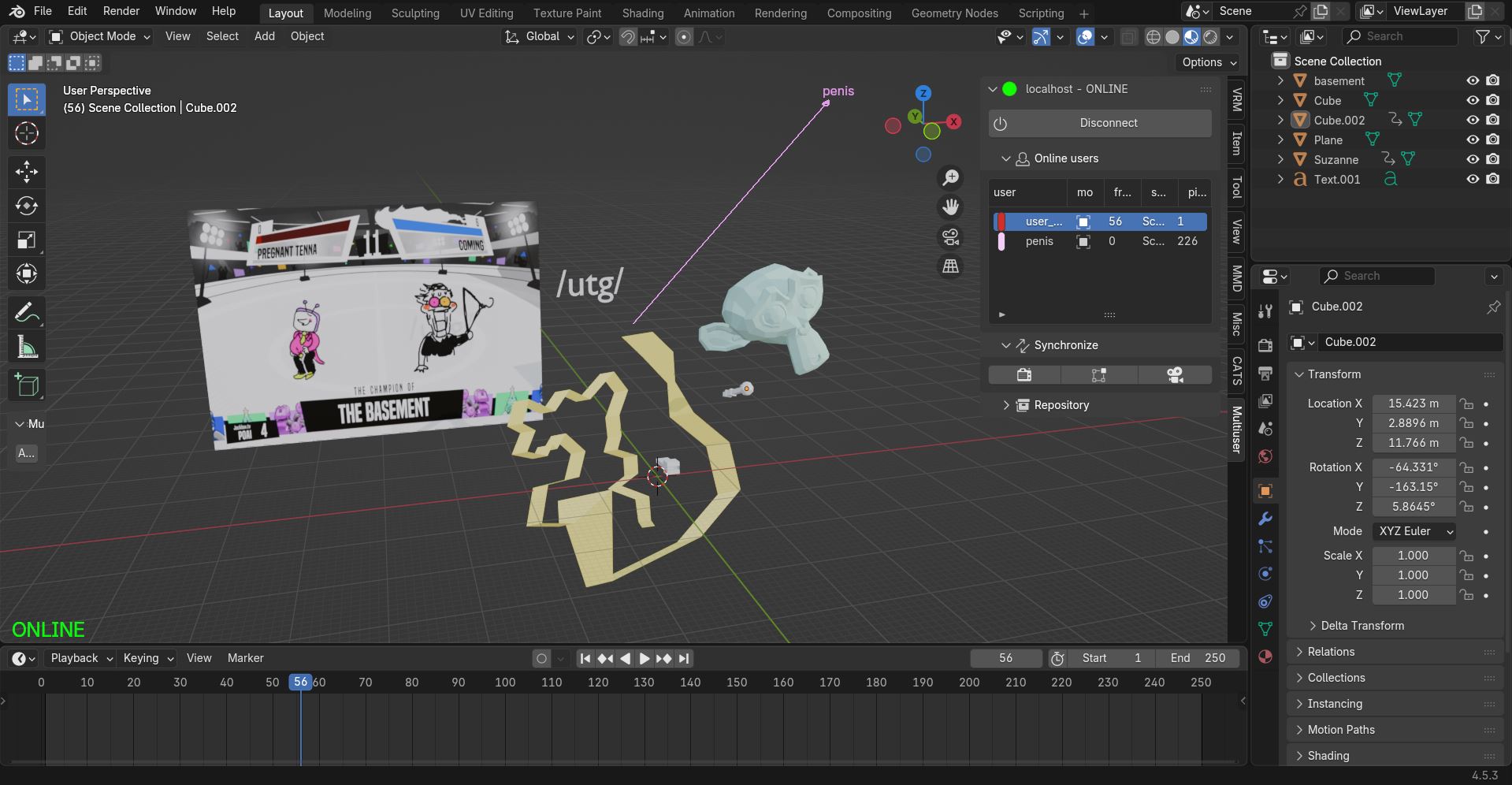This screenshot has width=1512, height=785.
Task: Open the Object Mode dropdown
Action: 99,36
